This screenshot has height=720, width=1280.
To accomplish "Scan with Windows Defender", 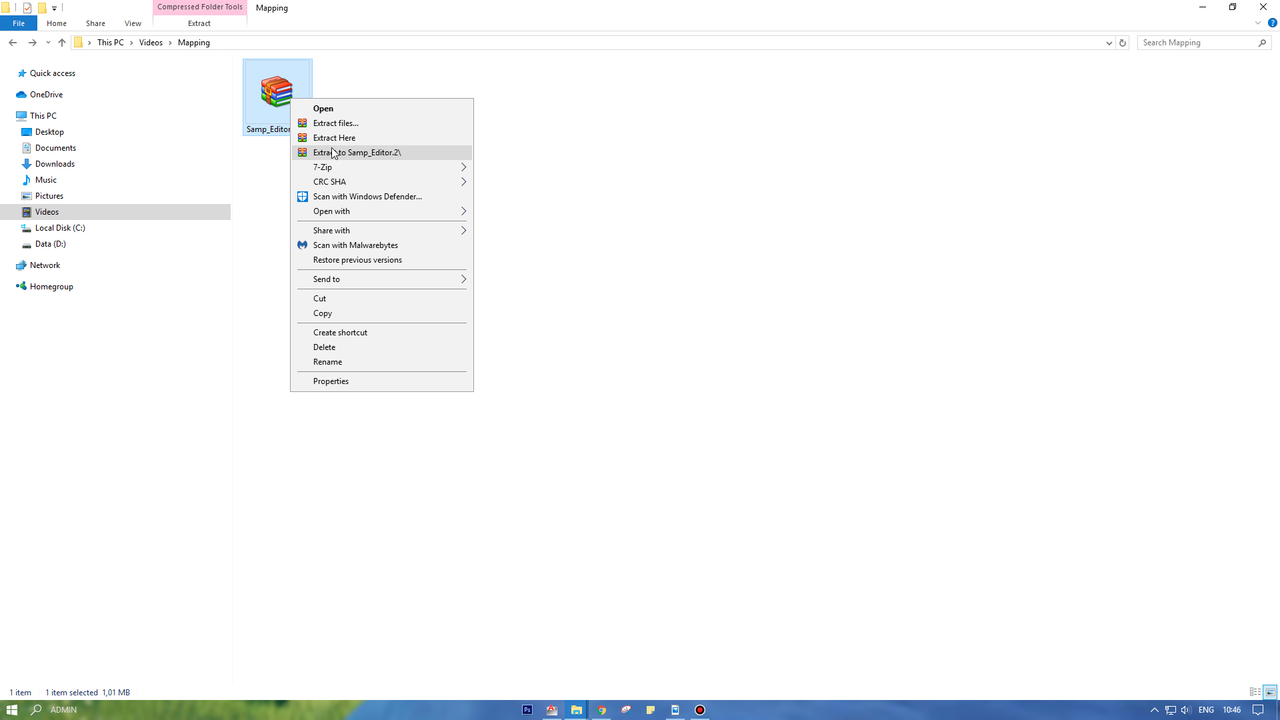I will tap(381, 196).
